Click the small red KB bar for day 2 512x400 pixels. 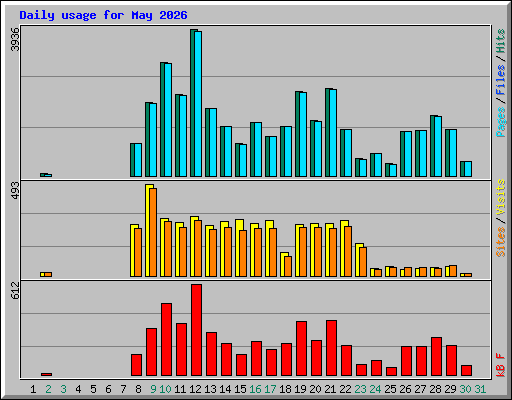tap(46, 374)
